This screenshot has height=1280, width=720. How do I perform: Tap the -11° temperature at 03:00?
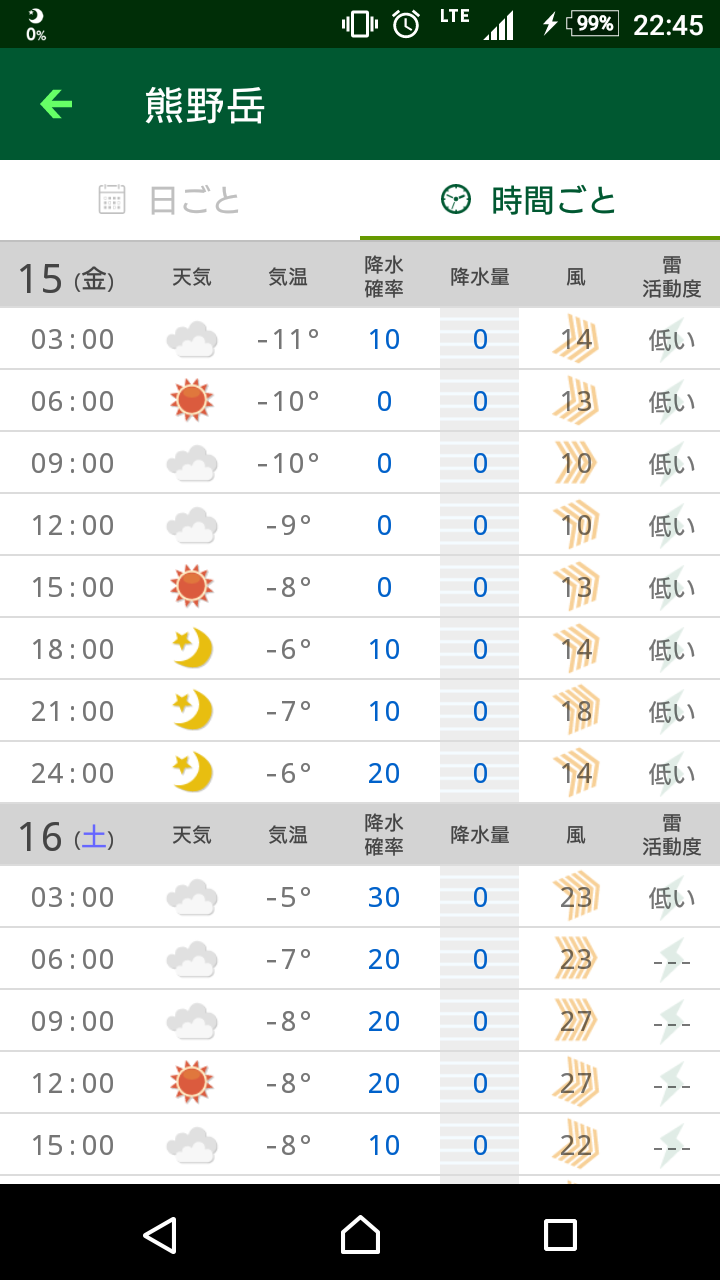(x=288, y=339)
